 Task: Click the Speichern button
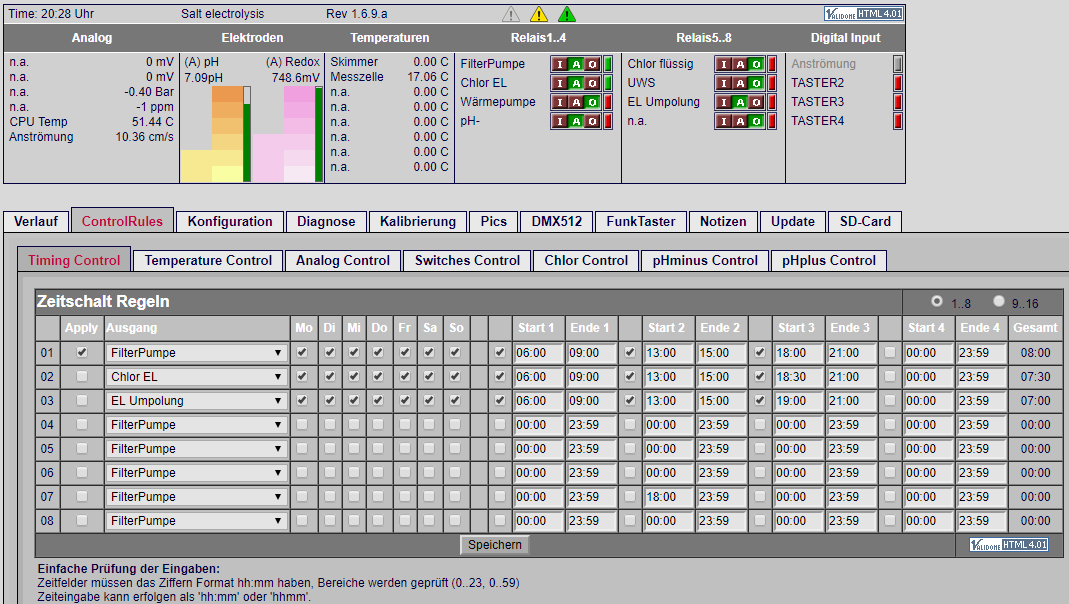[x=495, y=545]
